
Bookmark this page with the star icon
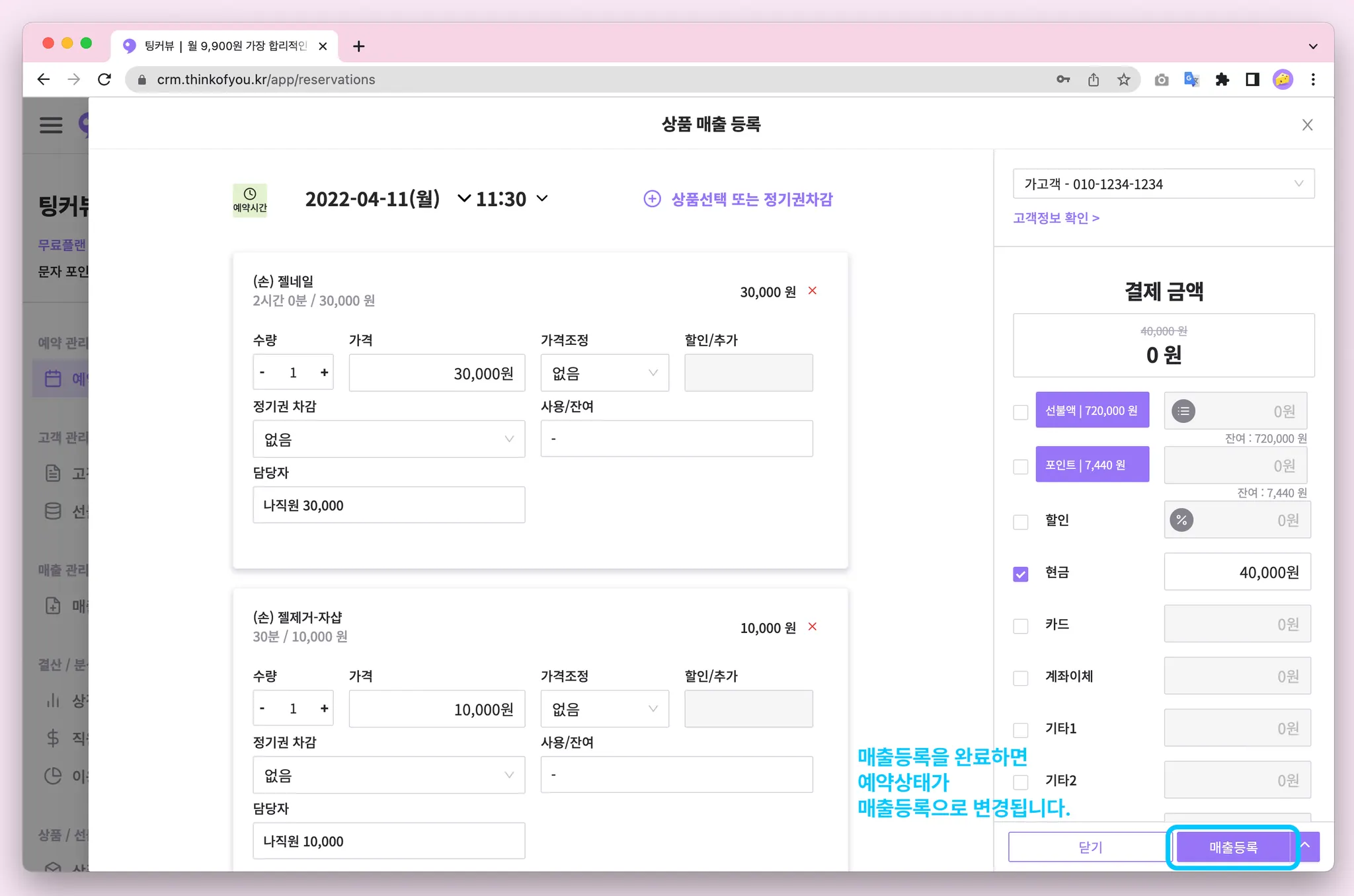(1123, 80)
